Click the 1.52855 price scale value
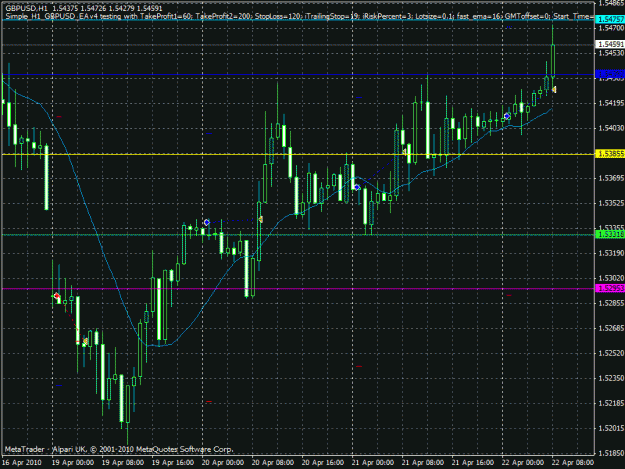The height and width of the screenshot is (469, 625). tap(611, 303)
